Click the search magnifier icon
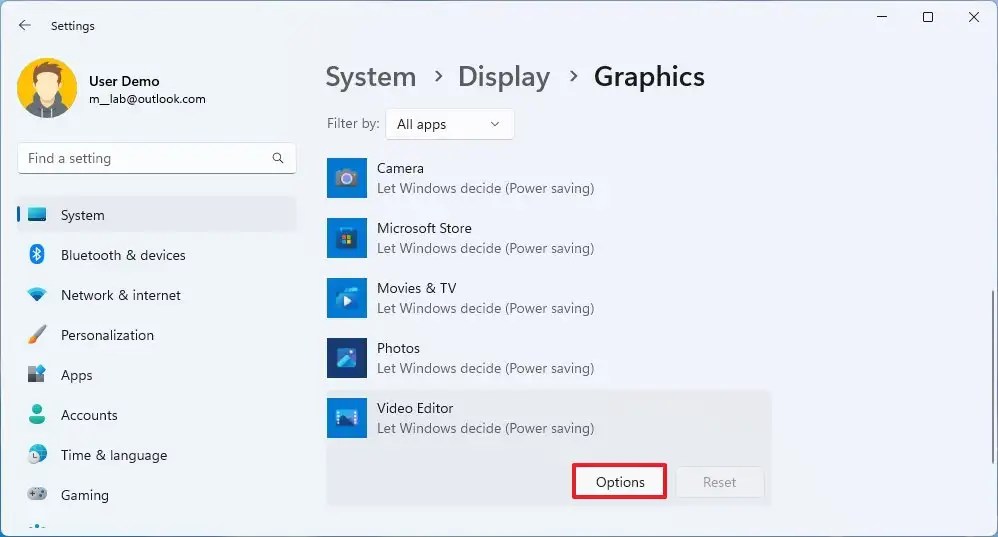This screenshot has width=998, height=537. click(x=278, y=158)
